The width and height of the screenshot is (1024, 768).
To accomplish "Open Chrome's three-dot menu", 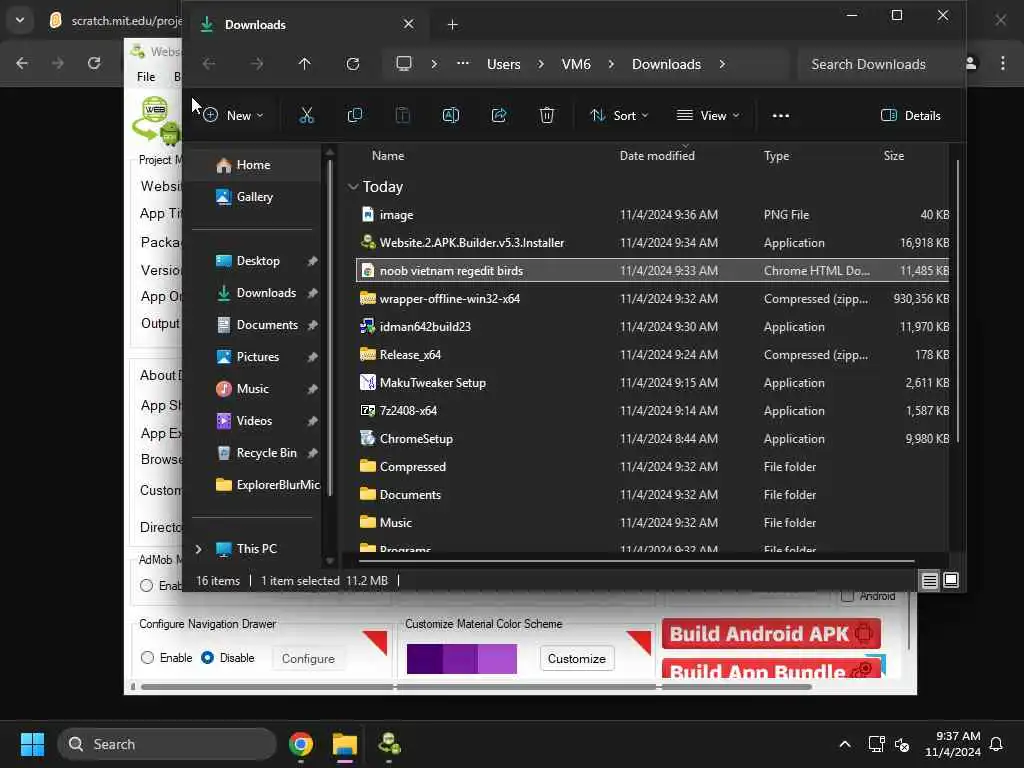I will coord(1003,63).
